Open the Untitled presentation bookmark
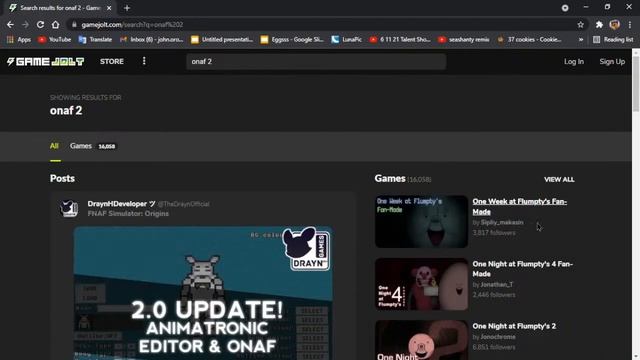This screenshot has height=360, width=640. coord(222,40)
